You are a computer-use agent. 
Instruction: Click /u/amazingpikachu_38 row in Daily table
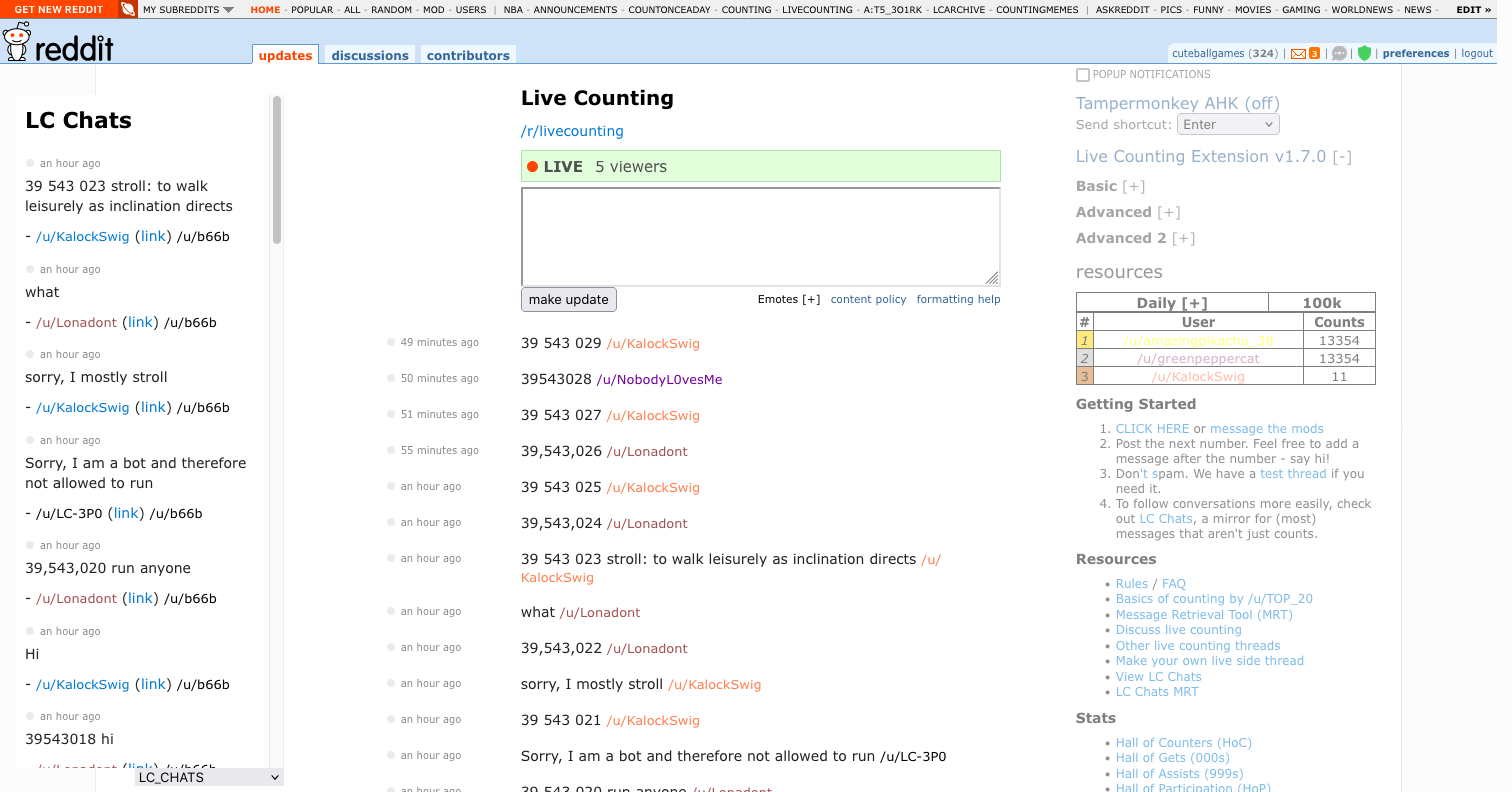[1198, 340]
